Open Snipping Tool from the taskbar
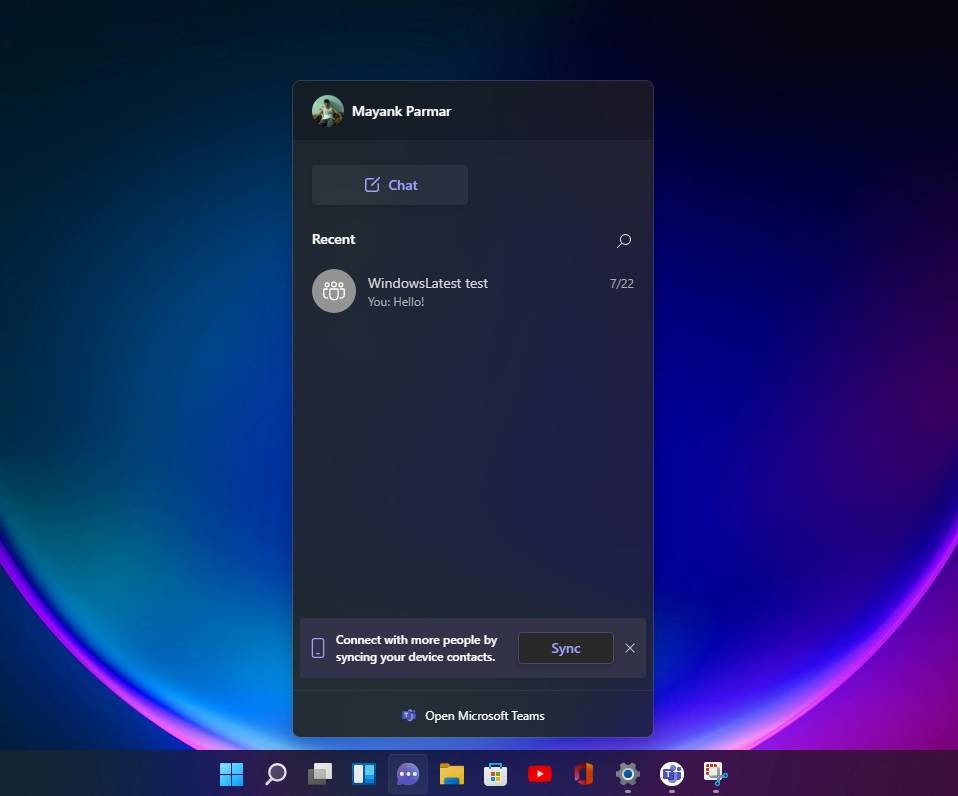The image size is (958, 796). [715, 773]
